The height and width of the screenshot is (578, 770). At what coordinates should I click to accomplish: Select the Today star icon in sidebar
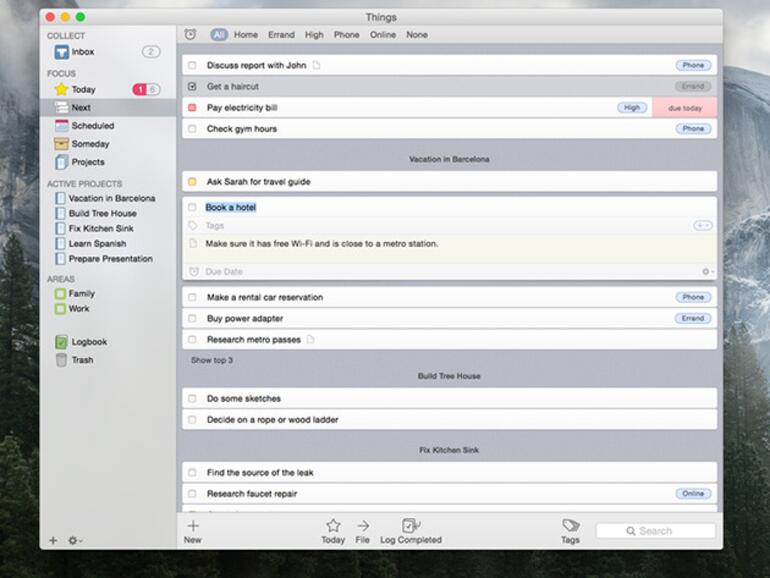[x=62, y=90]
